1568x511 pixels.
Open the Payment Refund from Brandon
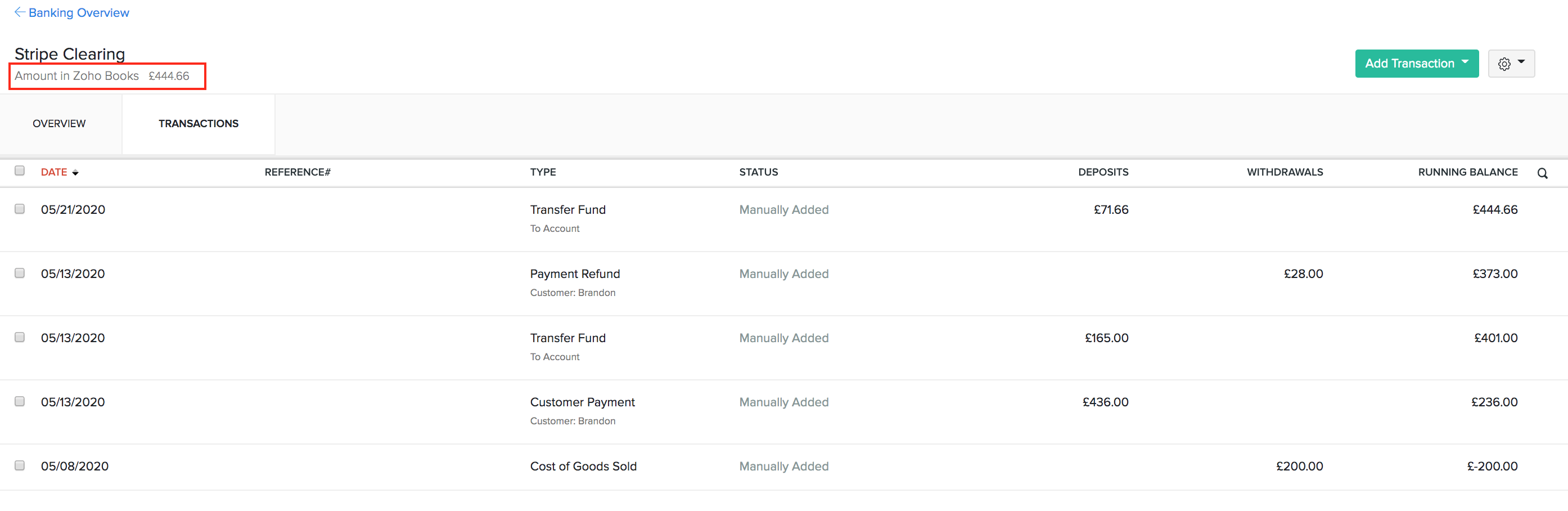pyautogui.click(x=575, y=274)
